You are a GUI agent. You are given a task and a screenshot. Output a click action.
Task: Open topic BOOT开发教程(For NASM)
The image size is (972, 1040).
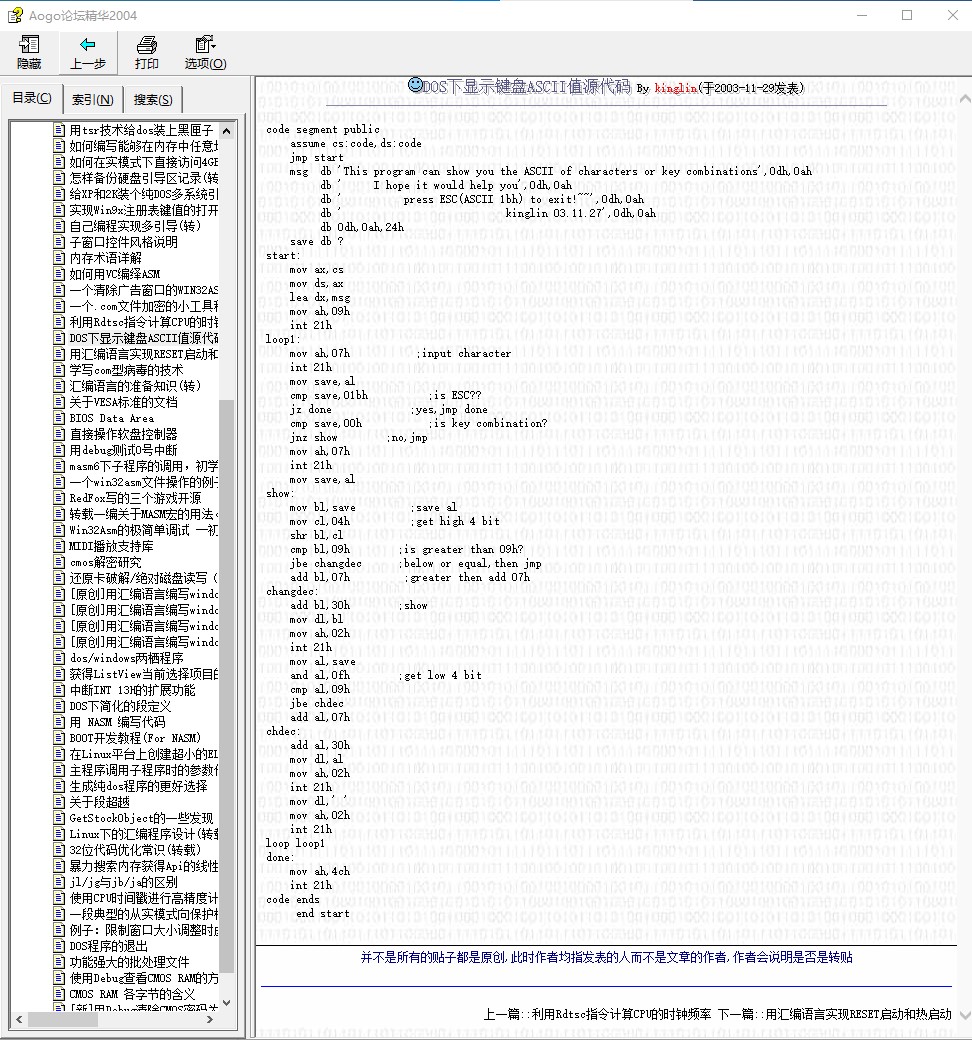pyautogui.click(x=135, y=738)
